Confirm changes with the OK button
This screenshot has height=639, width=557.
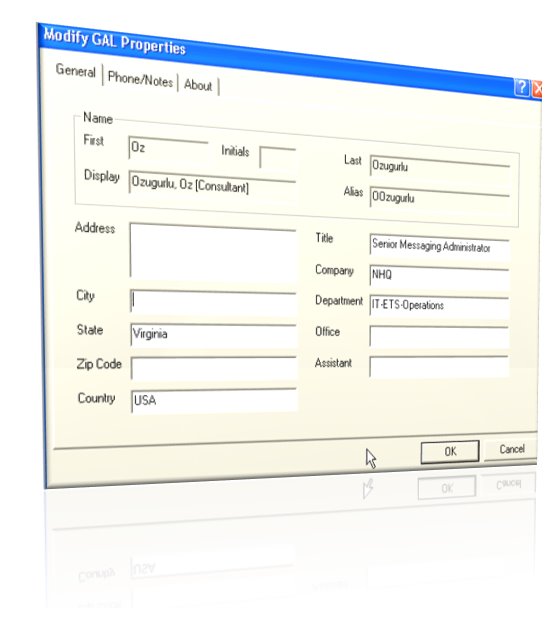tap(450, 452)
